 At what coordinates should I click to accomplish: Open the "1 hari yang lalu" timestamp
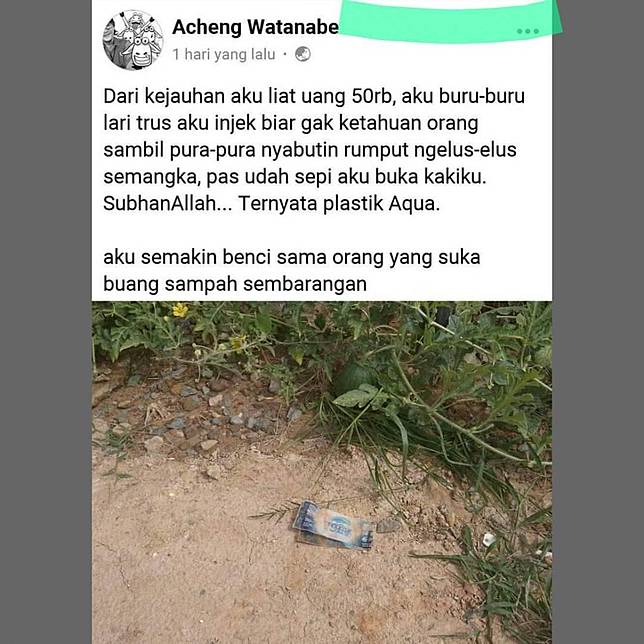tap(224, 54)
